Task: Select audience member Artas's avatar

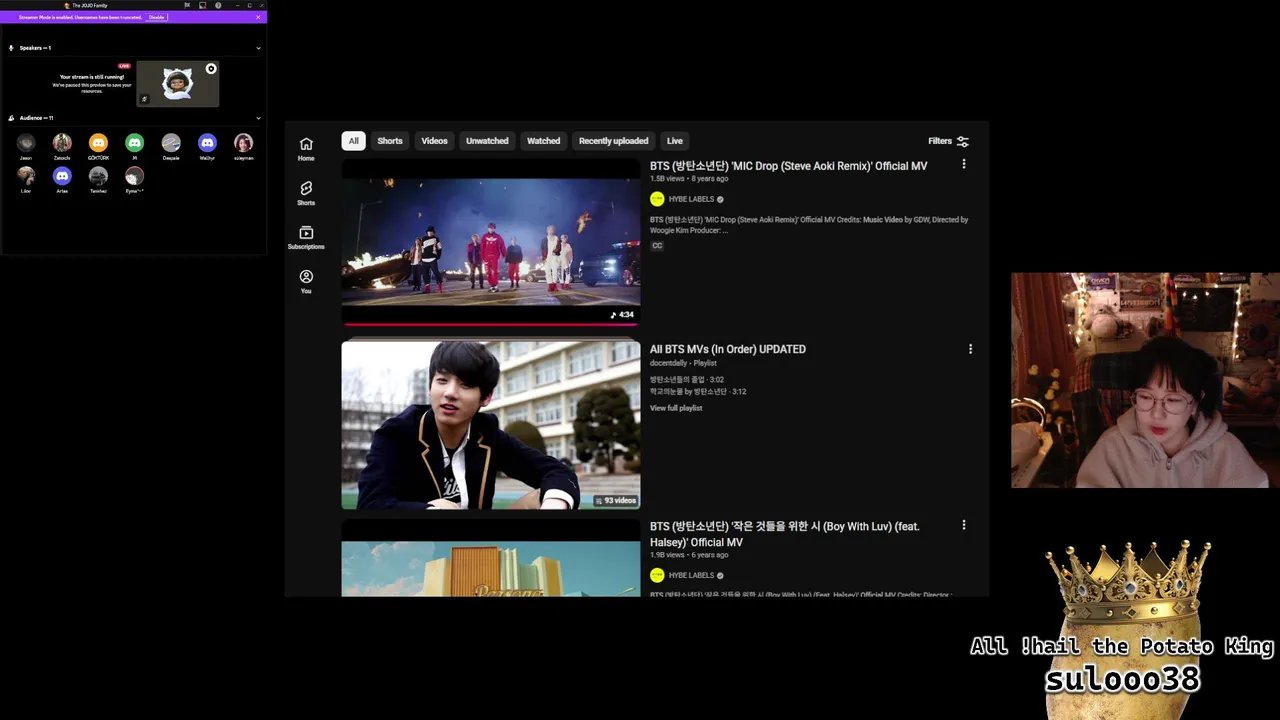Action: coord(62,176)
